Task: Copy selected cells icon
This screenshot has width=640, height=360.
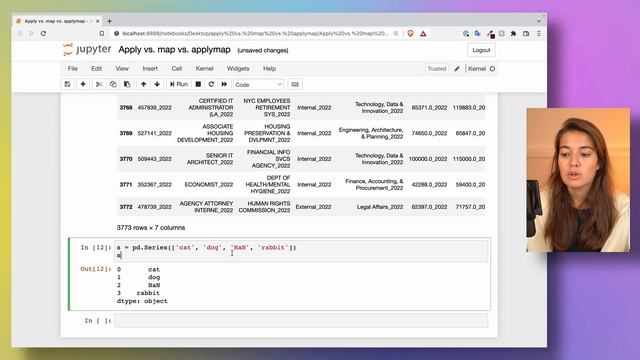Action: tap(113, 84)
